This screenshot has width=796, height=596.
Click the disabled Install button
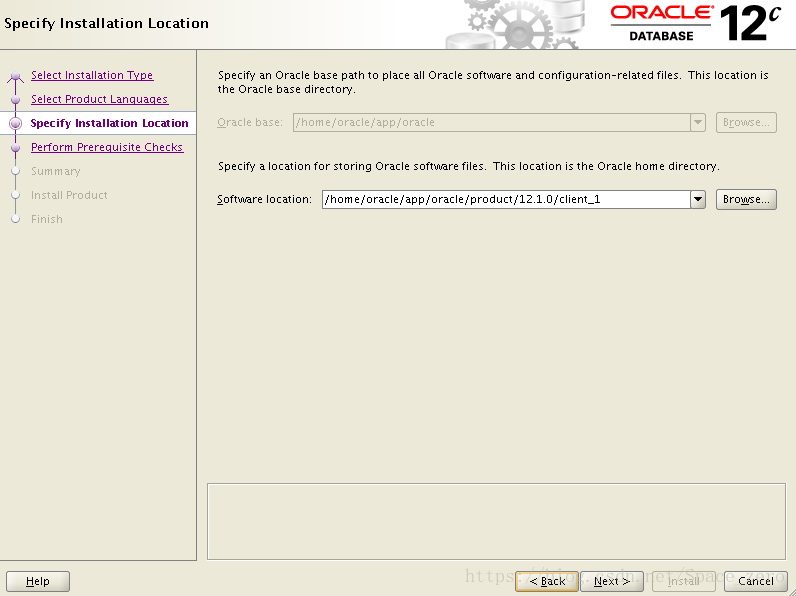tap(683, 581)
